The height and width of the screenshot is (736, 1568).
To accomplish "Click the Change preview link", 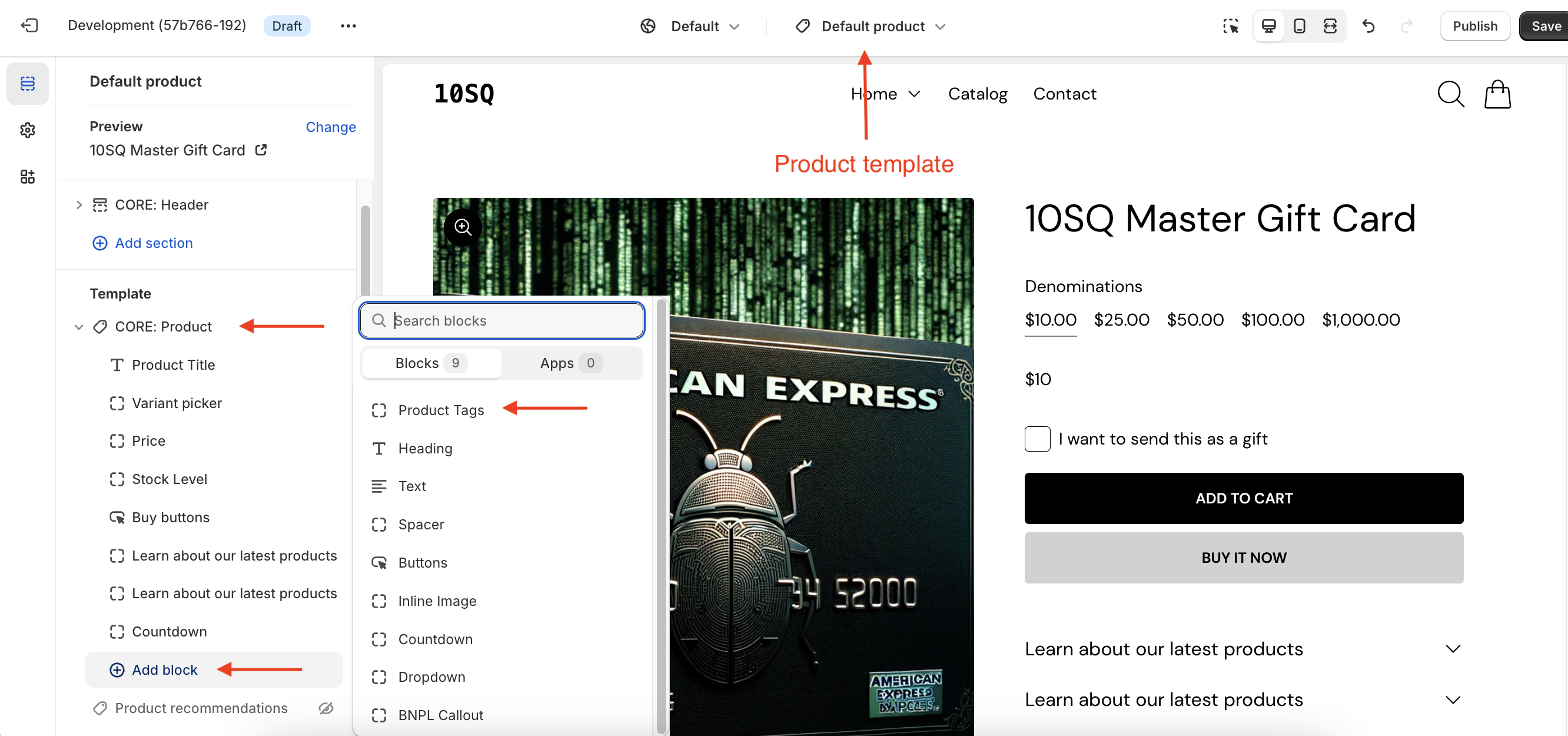I will coord(331,127).
